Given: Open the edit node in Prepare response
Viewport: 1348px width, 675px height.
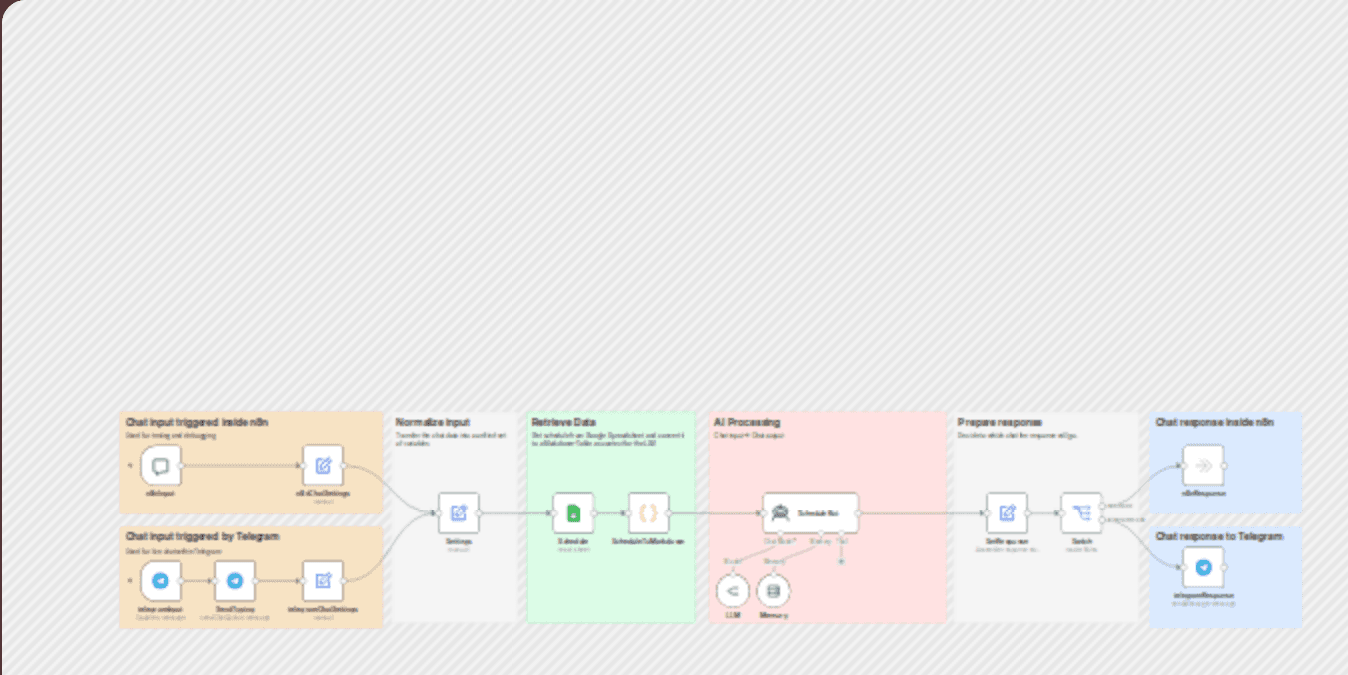Looking at the screenshot, I should pos(1007,513).
